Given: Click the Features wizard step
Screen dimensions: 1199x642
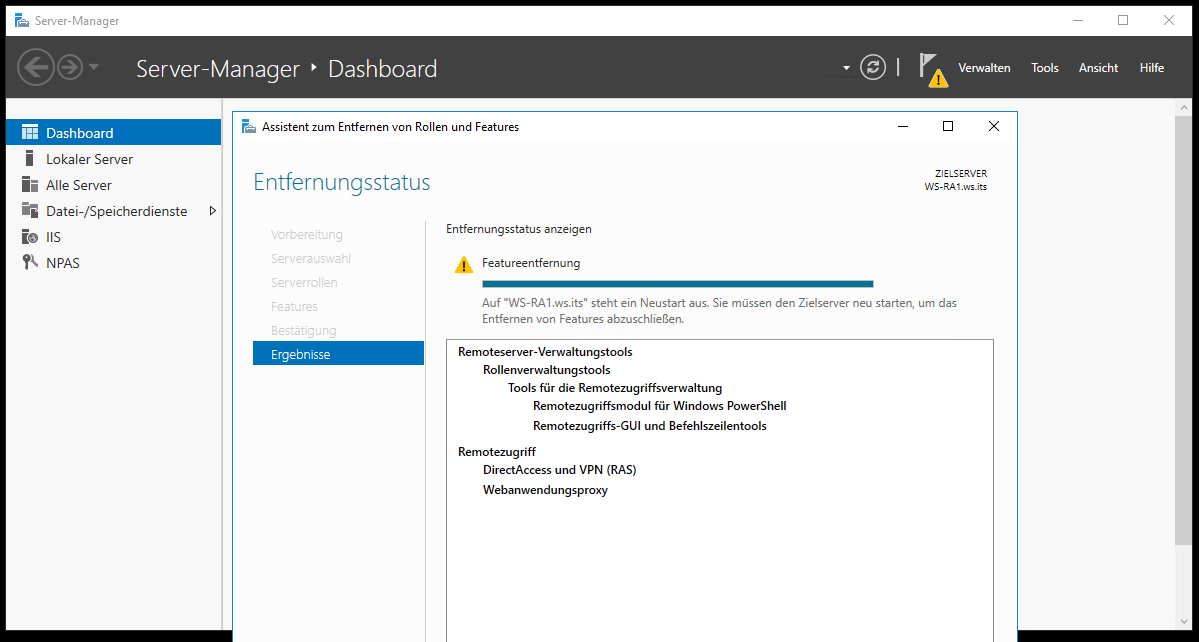Looking at the screenshot, I should tap(294, 306).
